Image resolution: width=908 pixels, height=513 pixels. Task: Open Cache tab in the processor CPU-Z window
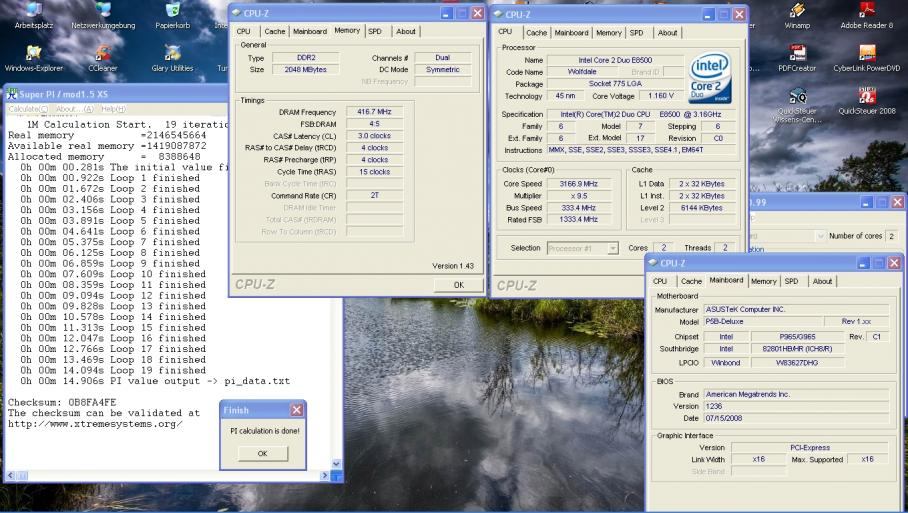(x=536, y=33)
